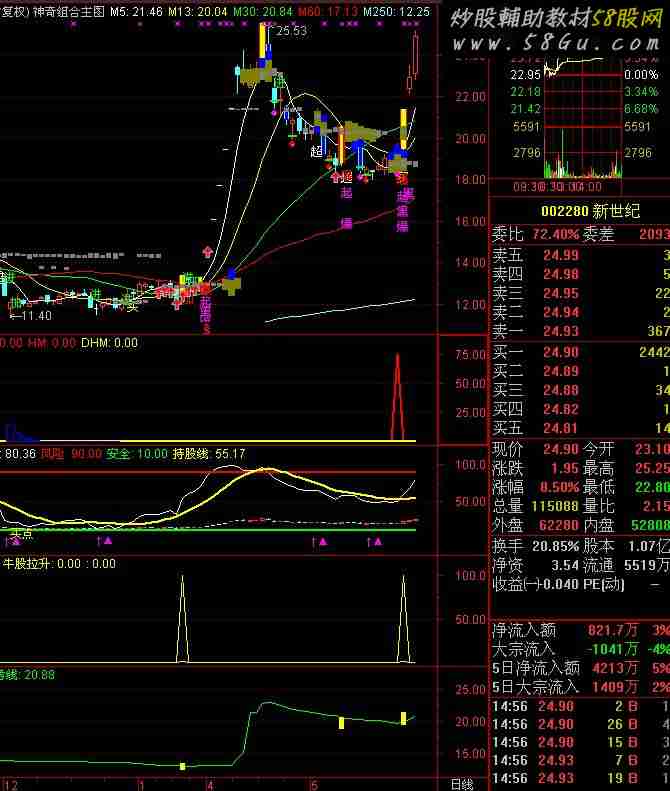This screenshot has width=670, height=791.
Task: Click the 股本 value 1.07亿
Action: (649, 546)
